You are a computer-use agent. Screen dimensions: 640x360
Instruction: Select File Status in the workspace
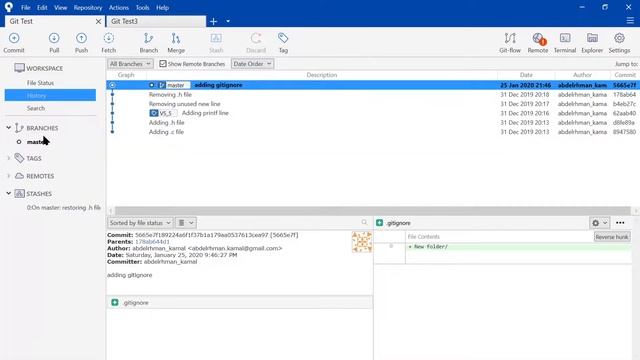tap(40, 83)
